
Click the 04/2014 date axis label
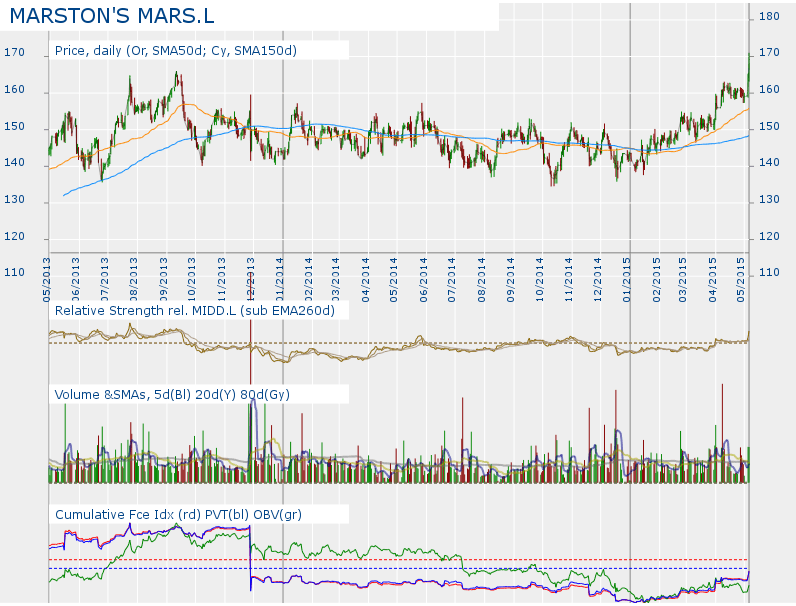pos(366,280)
